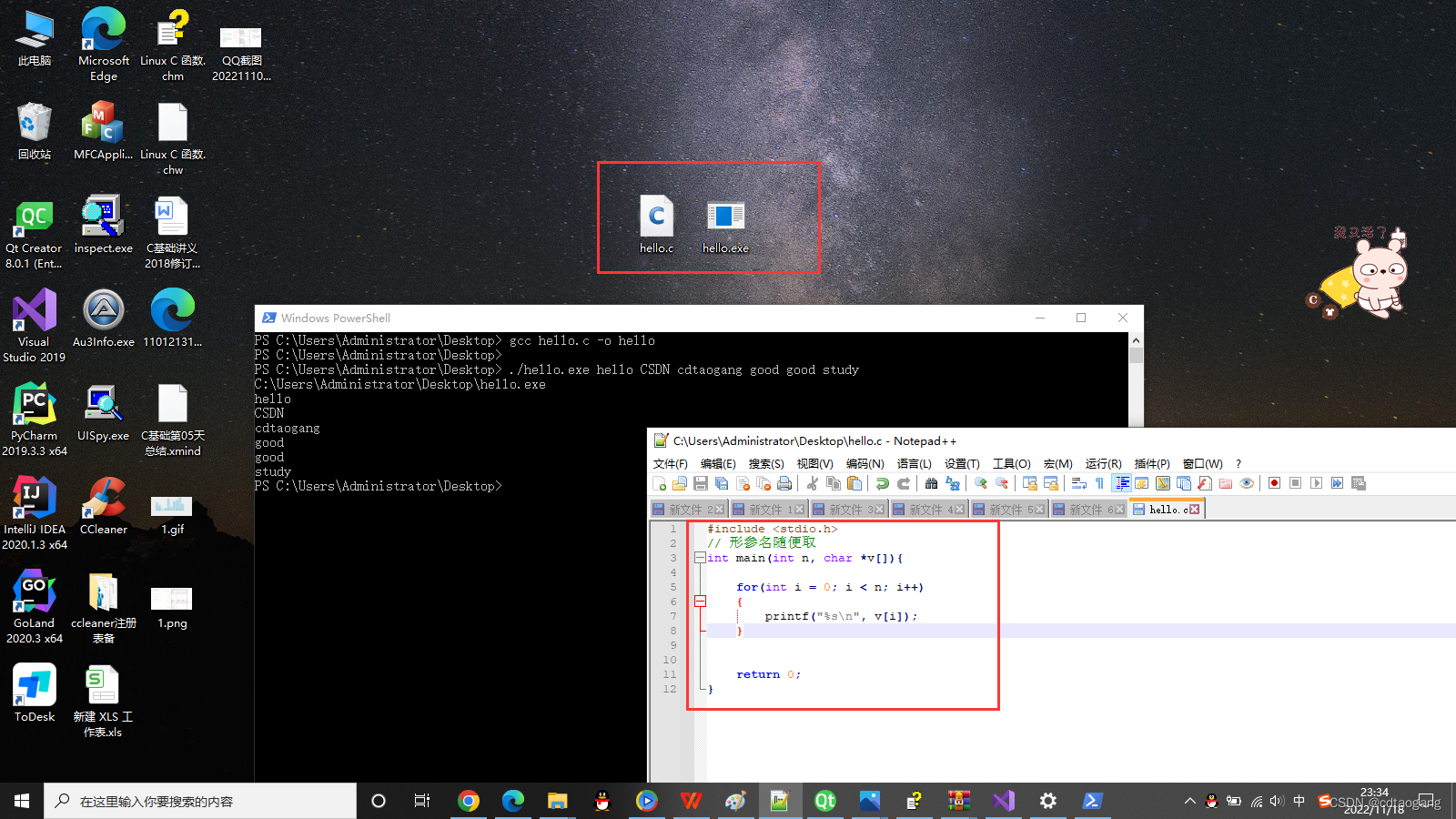Toggle show all characters pilcrow icon

coord(1100,483)
